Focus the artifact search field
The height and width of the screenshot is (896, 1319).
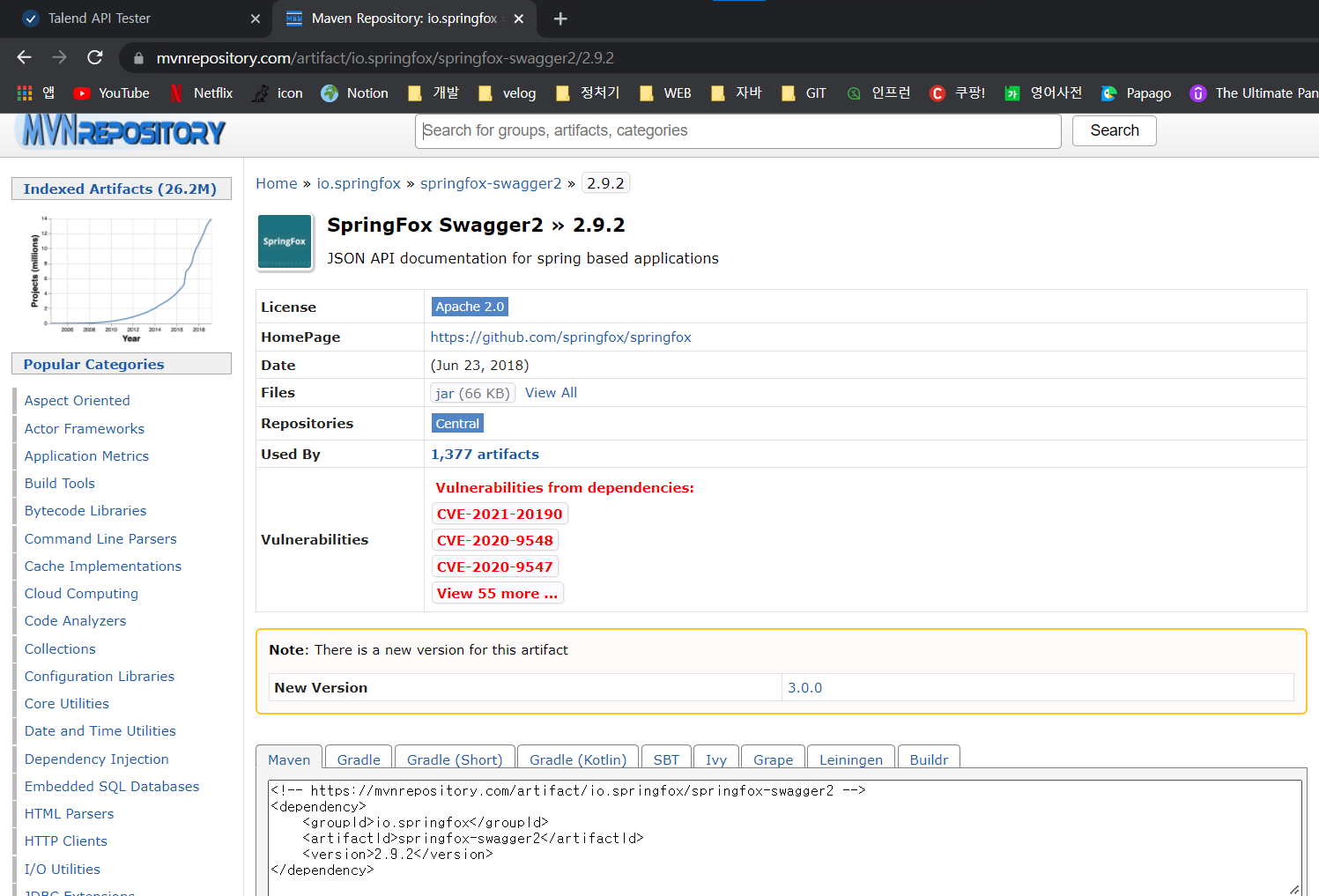tap(738, 130)
